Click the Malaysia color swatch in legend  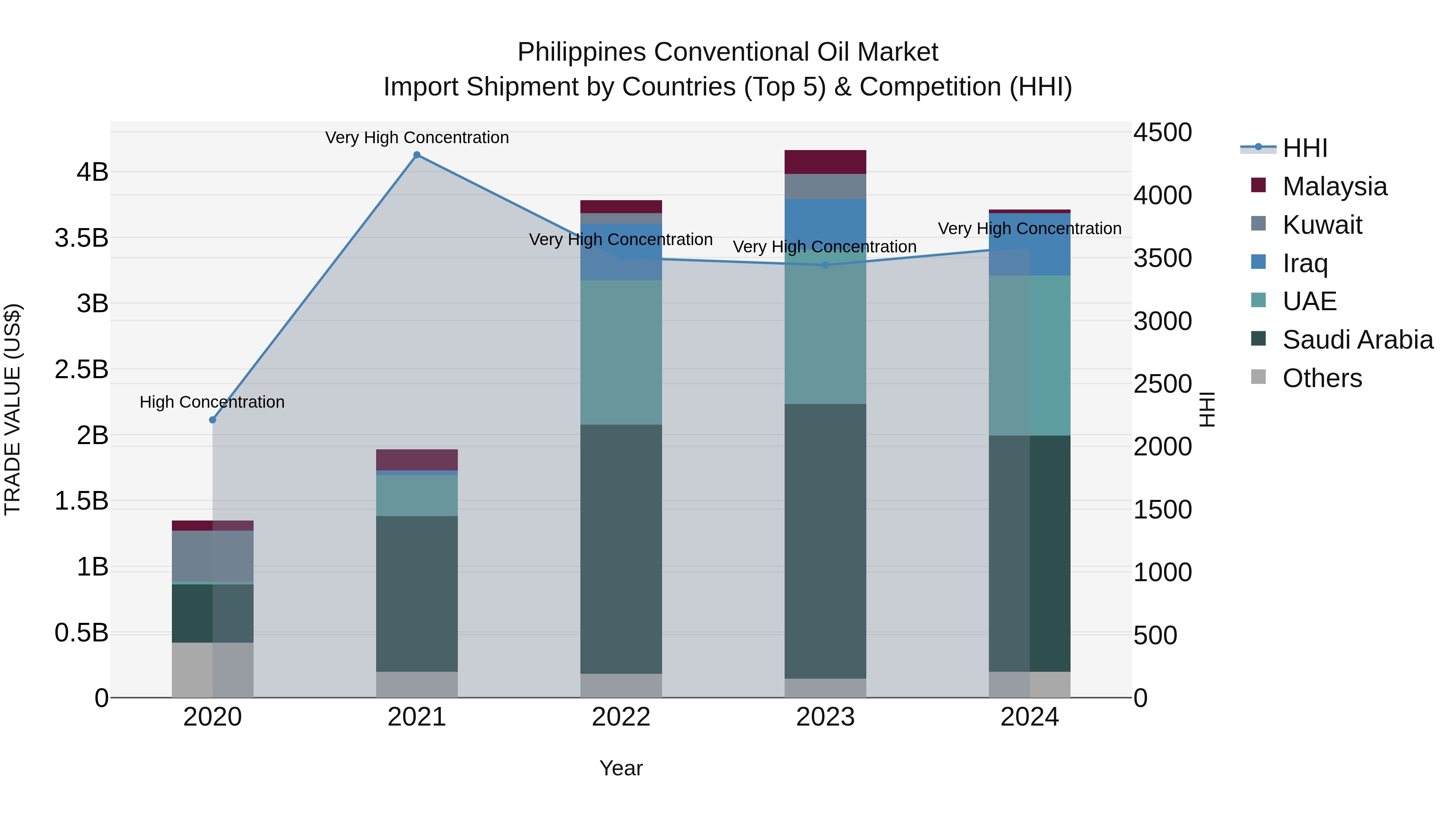(1259, 185)
